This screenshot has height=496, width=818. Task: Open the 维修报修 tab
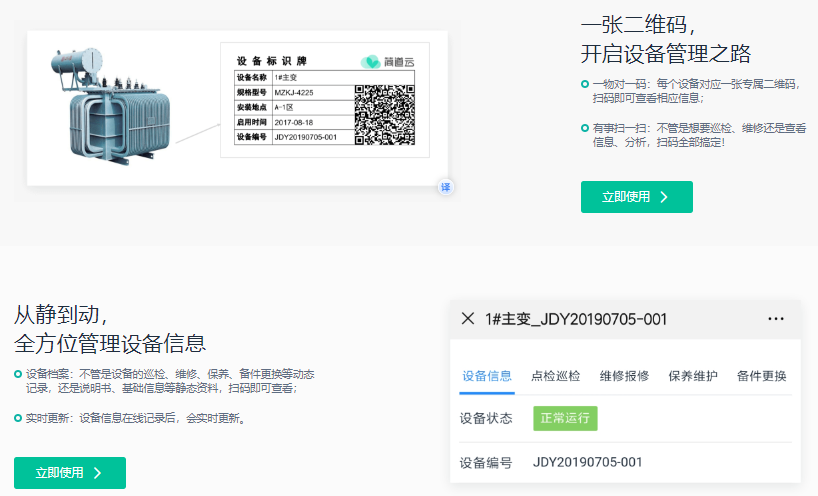[624, 376]
